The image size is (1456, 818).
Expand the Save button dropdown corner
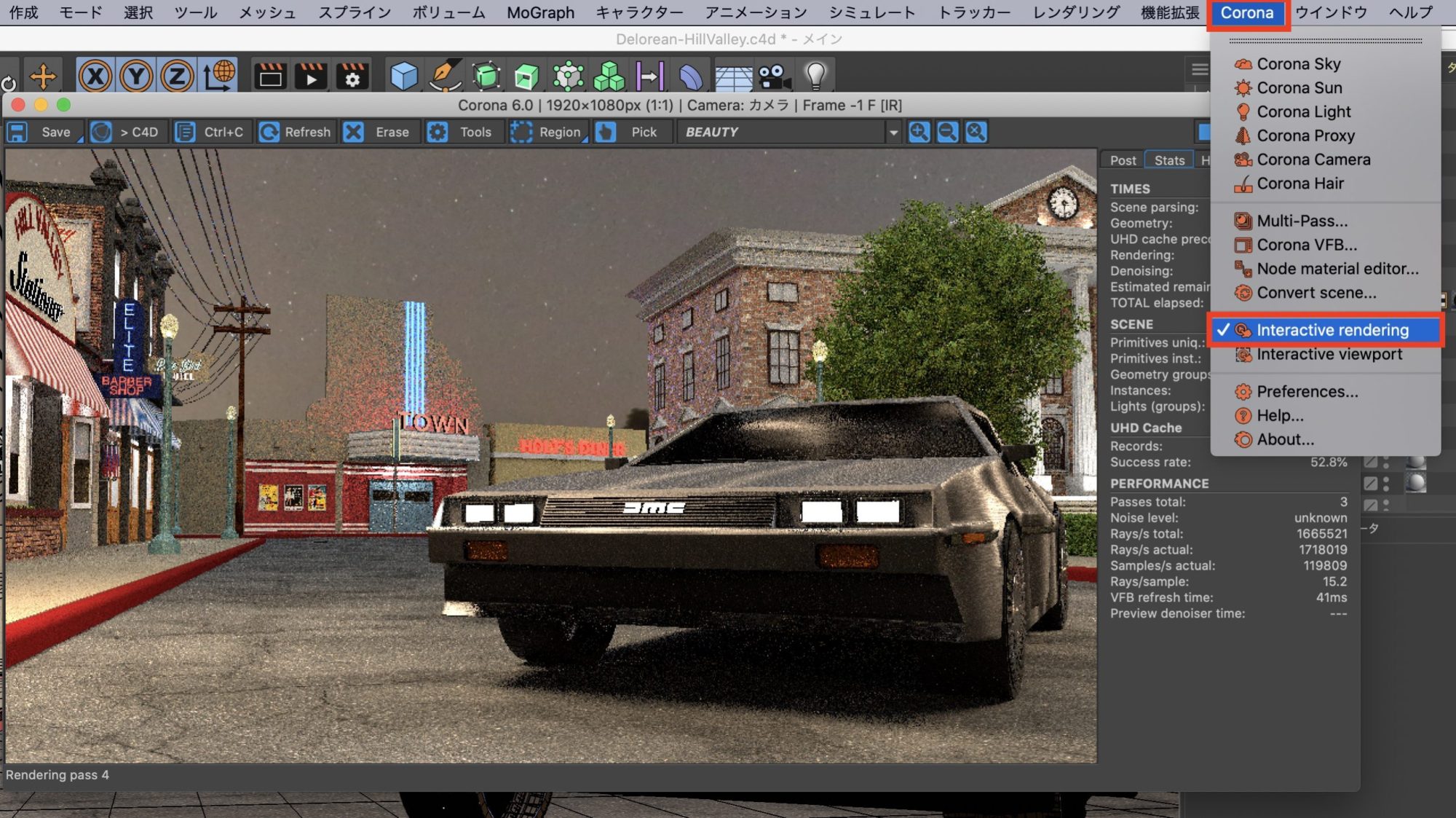click(x=80, y=139)
